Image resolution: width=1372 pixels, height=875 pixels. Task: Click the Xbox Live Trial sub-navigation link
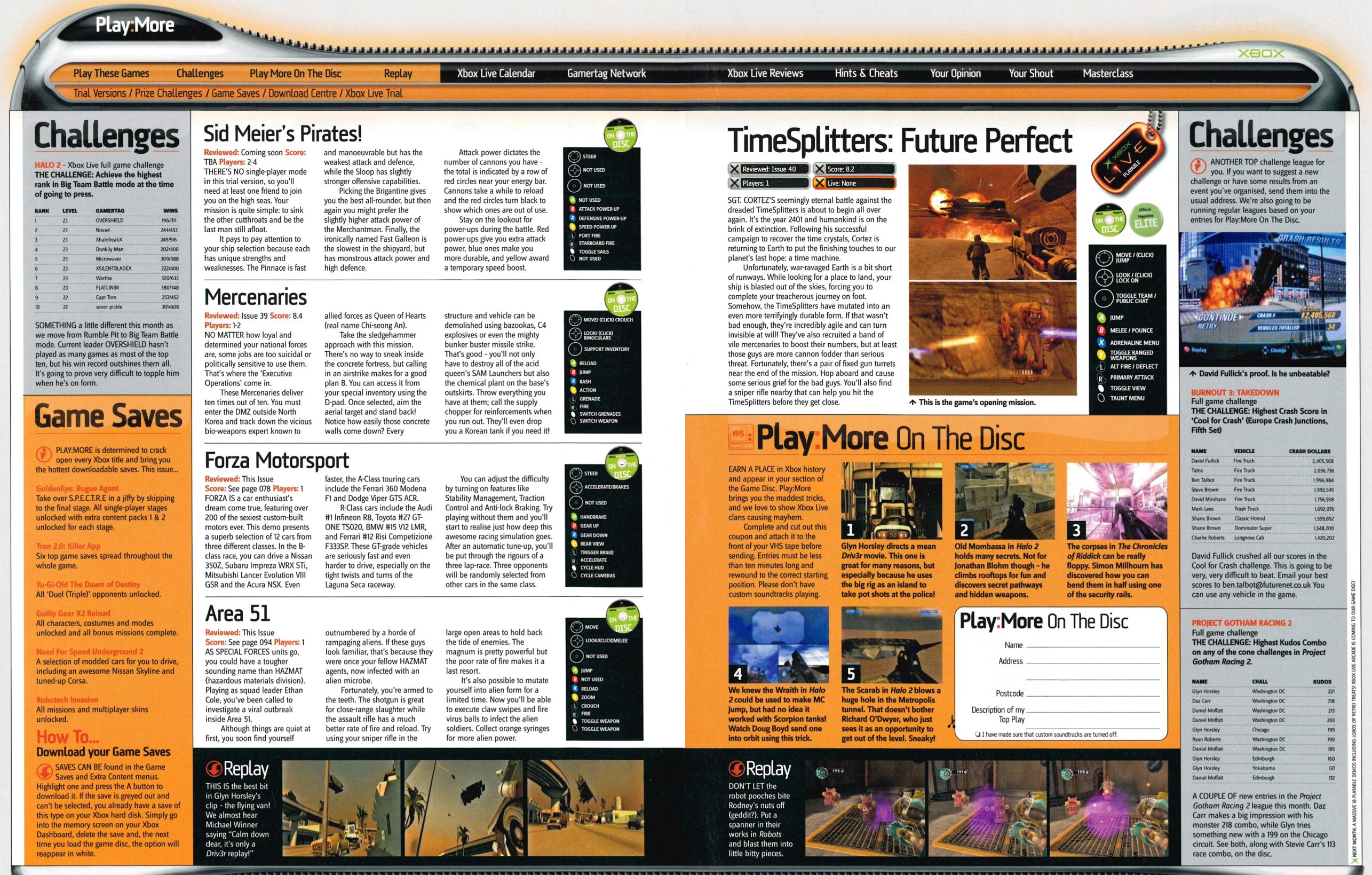point(374,93)
